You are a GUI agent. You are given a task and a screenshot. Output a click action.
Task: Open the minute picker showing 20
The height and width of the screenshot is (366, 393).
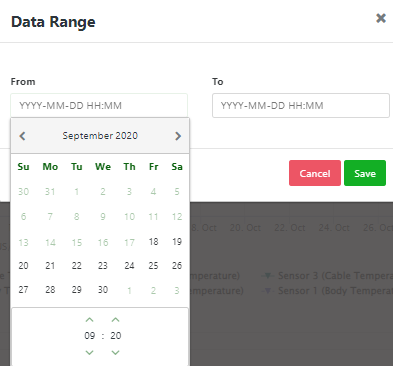pos(116,336)
